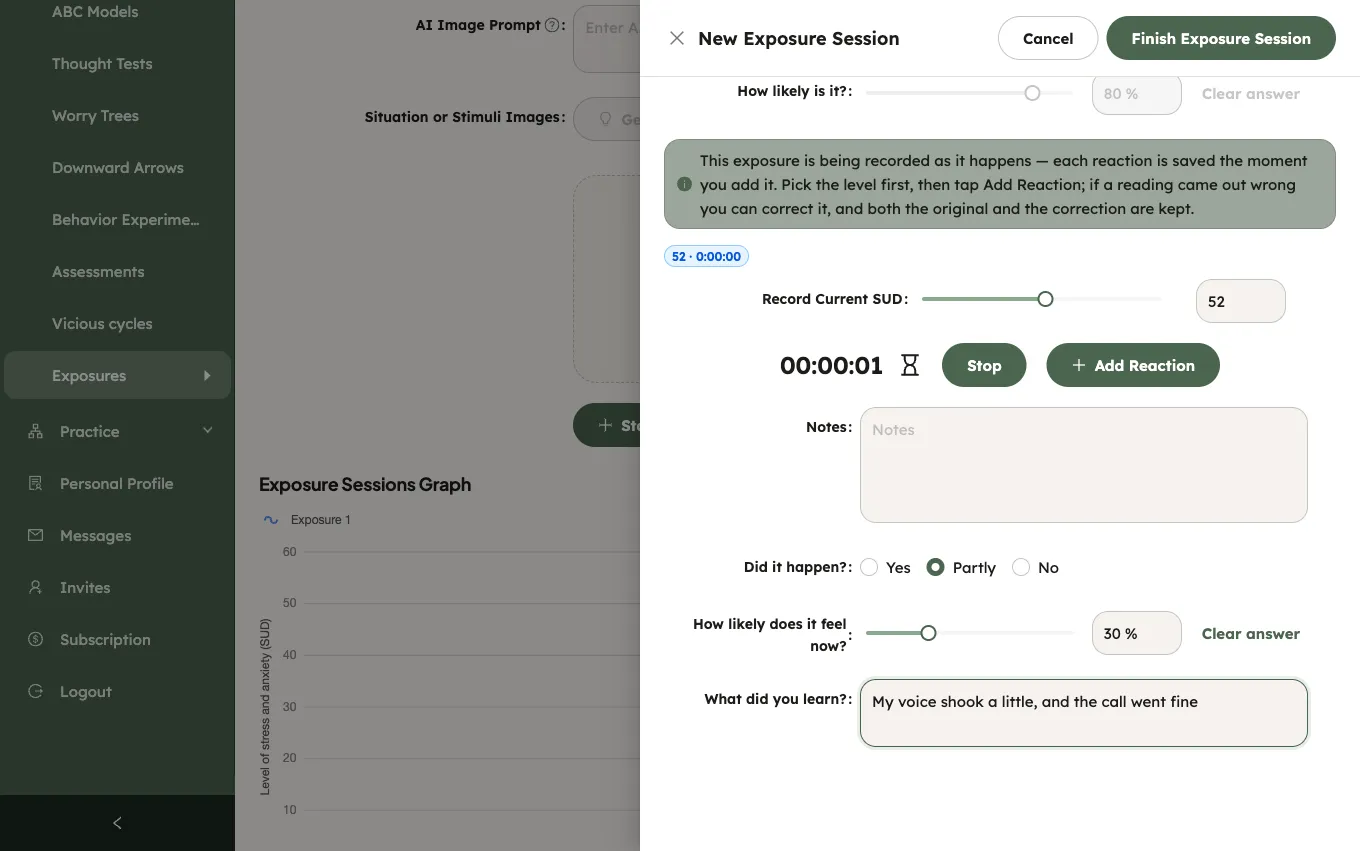
Task: Click the Logout icon
Action: pos(36,691)
